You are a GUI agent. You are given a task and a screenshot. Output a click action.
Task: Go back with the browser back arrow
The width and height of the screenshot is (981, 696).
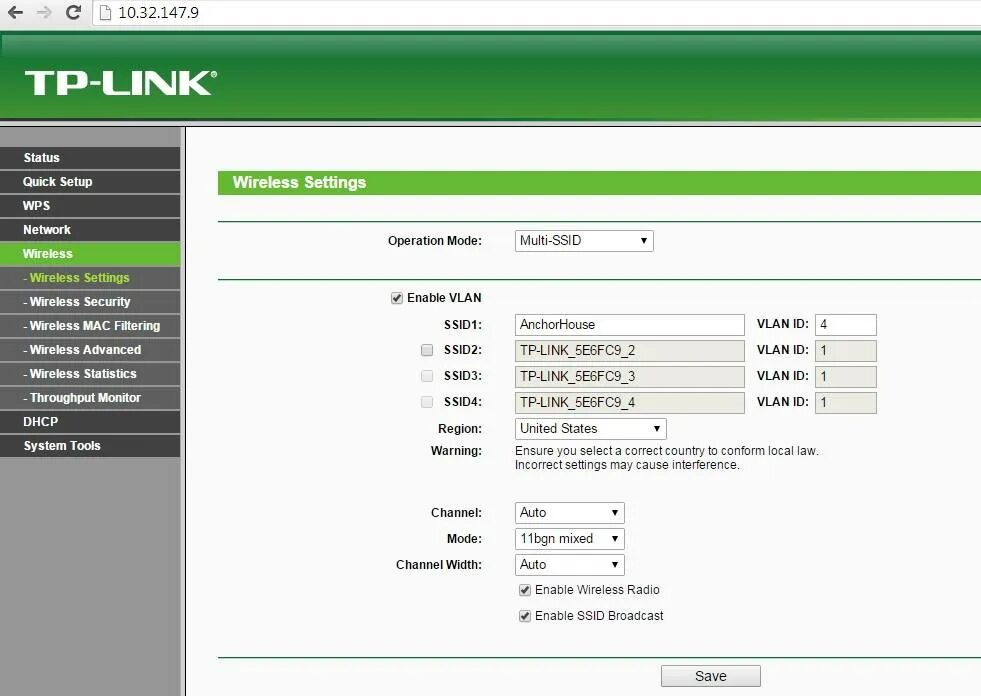15,12
